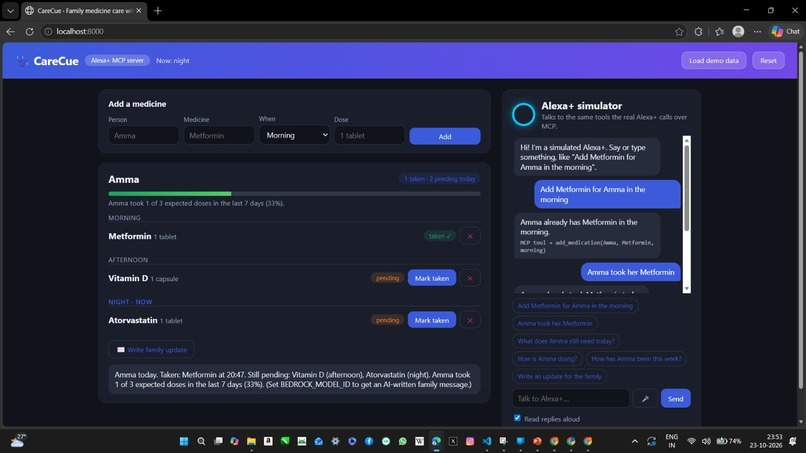Open Amazon app in the taskbar
The height and width of the screenshot is (453, 806).
tap(268, 441)
